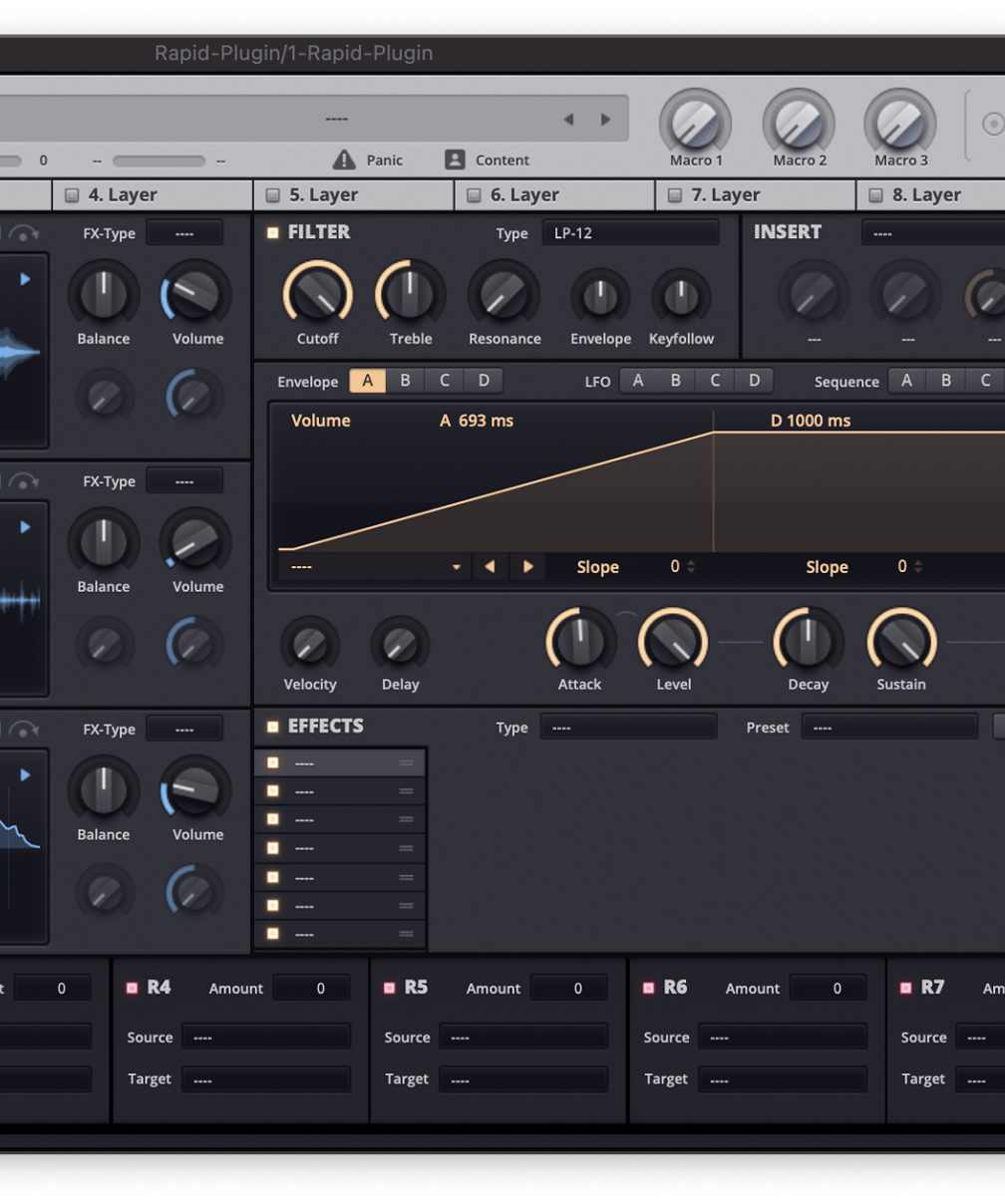1005x1204 pixels.
Task: Open the R5 Source dropdown
Action: [x=523, y=1037]
